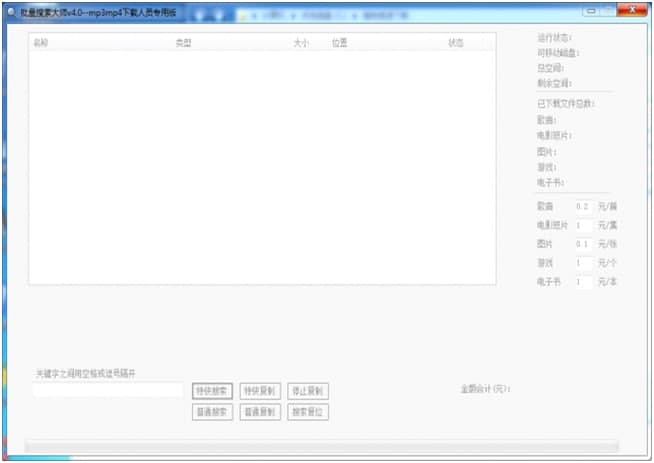This screenshot has height=463, width=654.
Task: Click the 图片 price field showing 0.1
Action: (584, 244)
